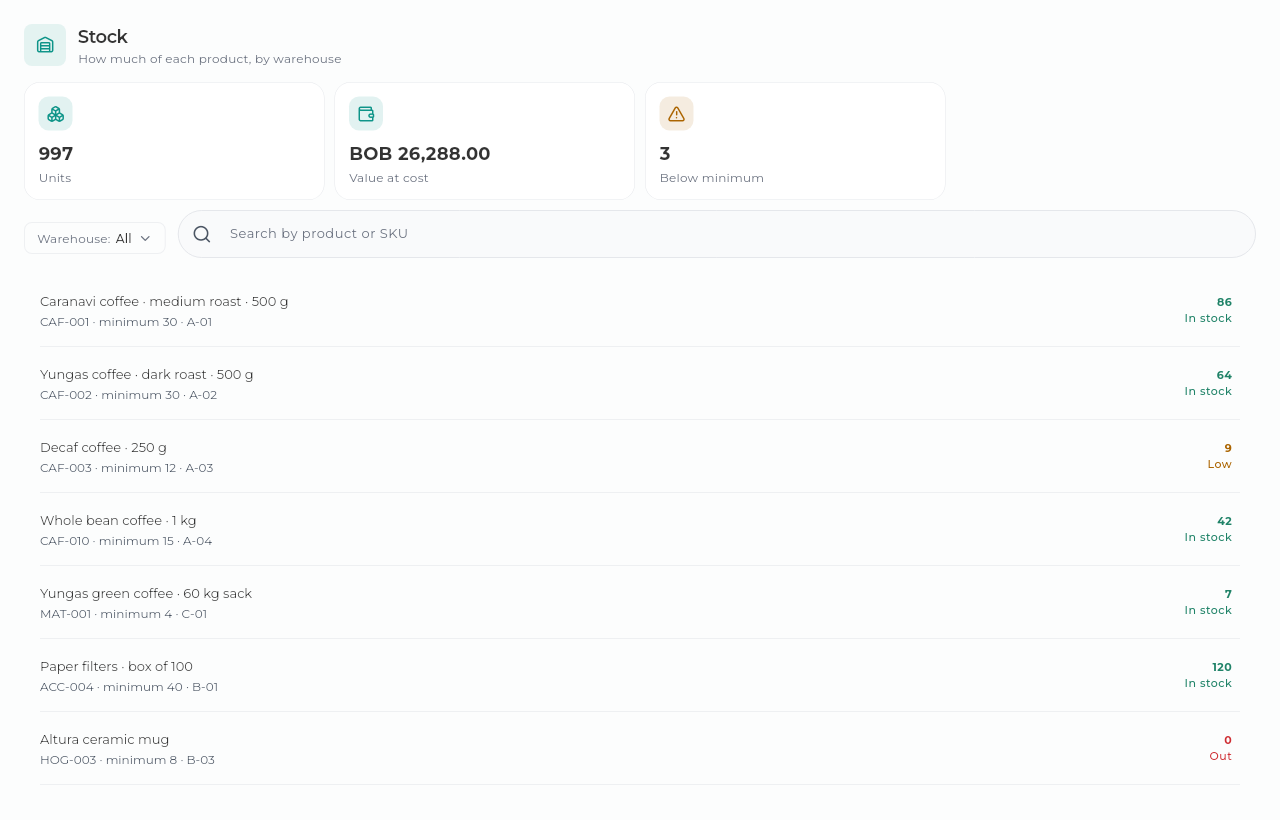Click the units cubes icon
Image resolution: width=1280 pixels, height=820 pixels.
point(56,114)
